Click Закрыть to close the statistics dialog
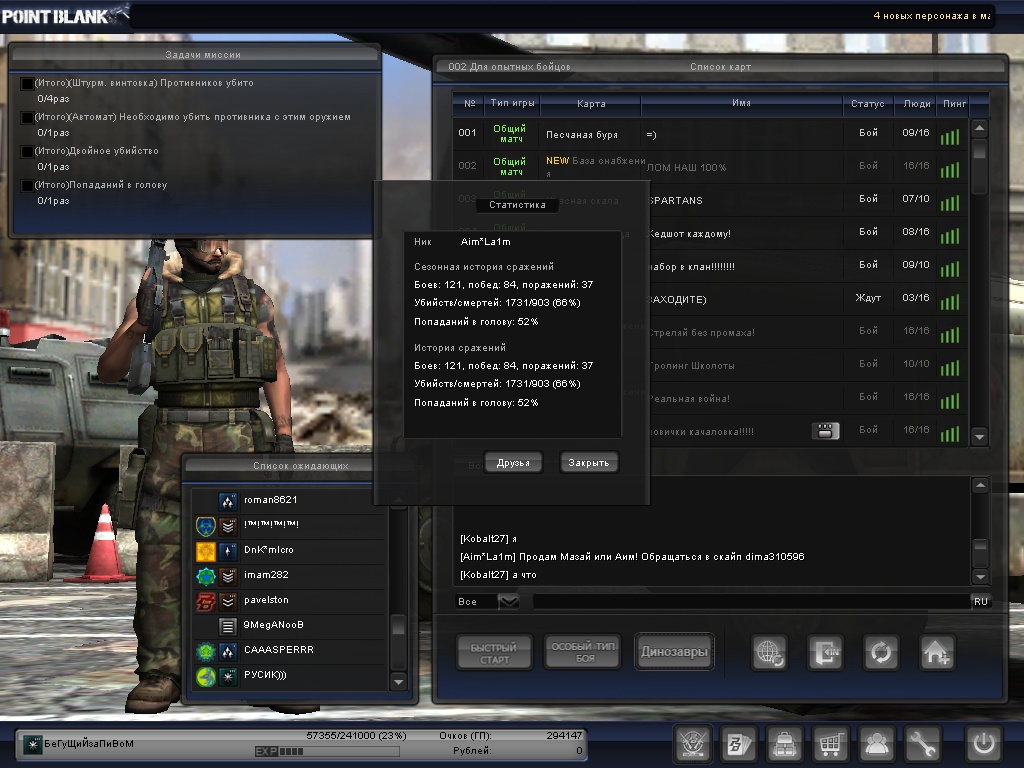 coord(588,463)
